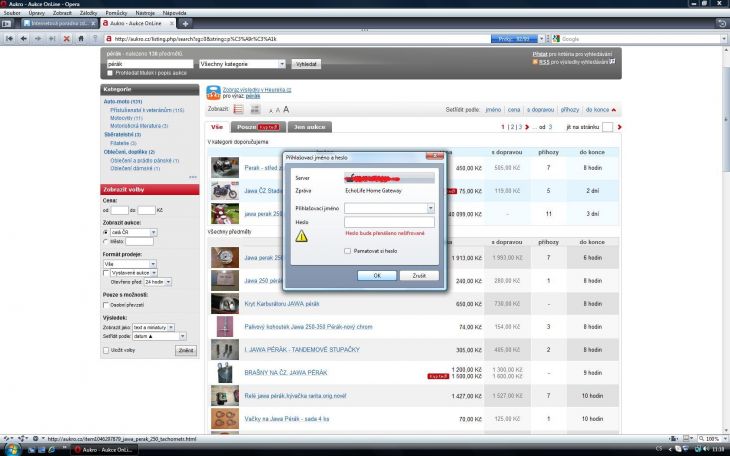Go to next results page arrow
This screenshot has width=730, height=456.
[x=527, y=127]
